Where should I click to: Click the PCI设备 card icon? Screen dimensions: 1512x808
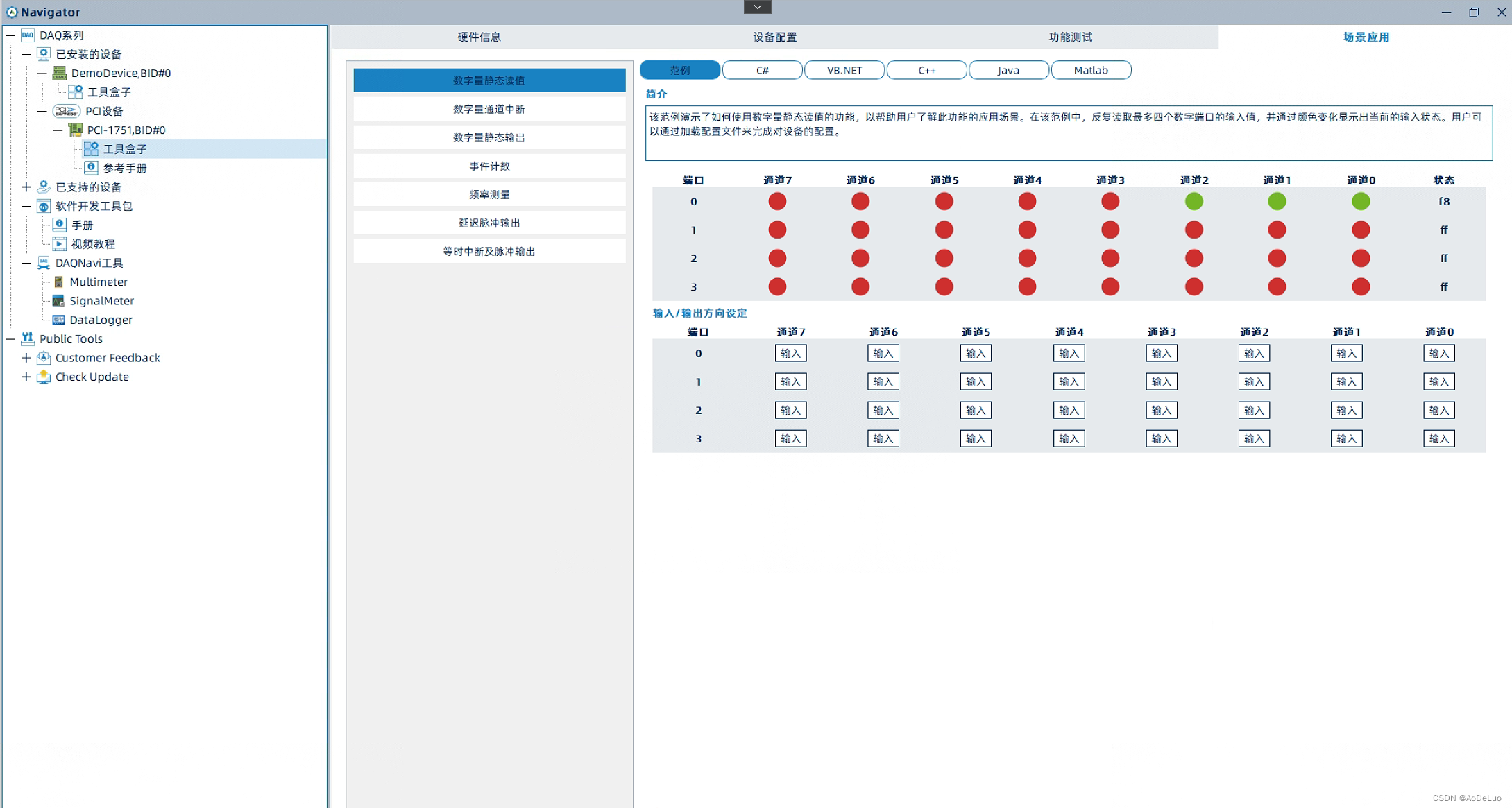click(x=67, y=111)
